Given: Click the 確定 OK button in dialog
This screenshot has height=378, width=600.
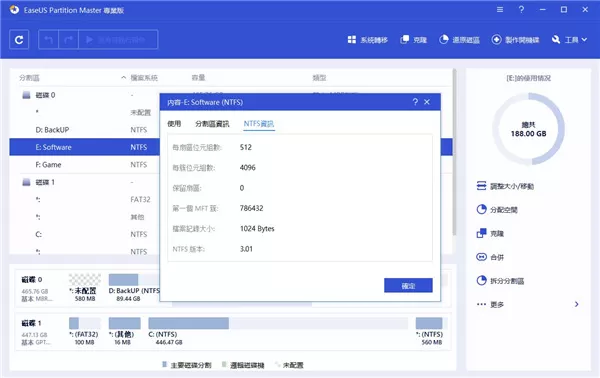Looking at the screenshot, I should click(x=408, y=285).
